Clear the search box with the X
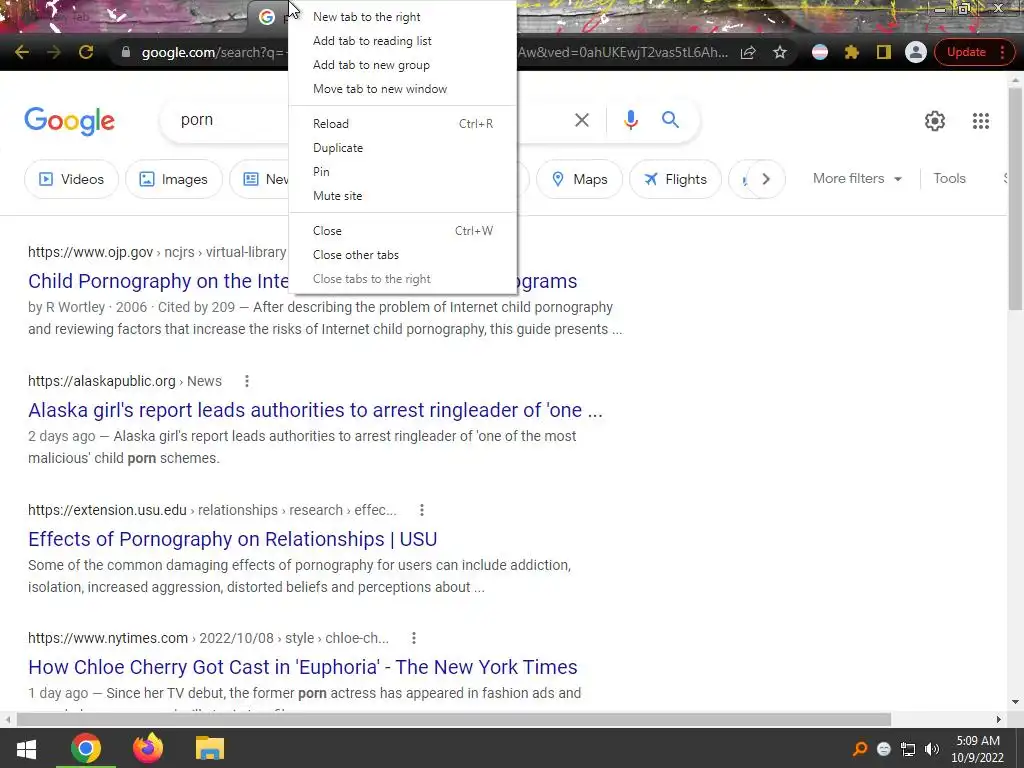 [x=581, y=120]
